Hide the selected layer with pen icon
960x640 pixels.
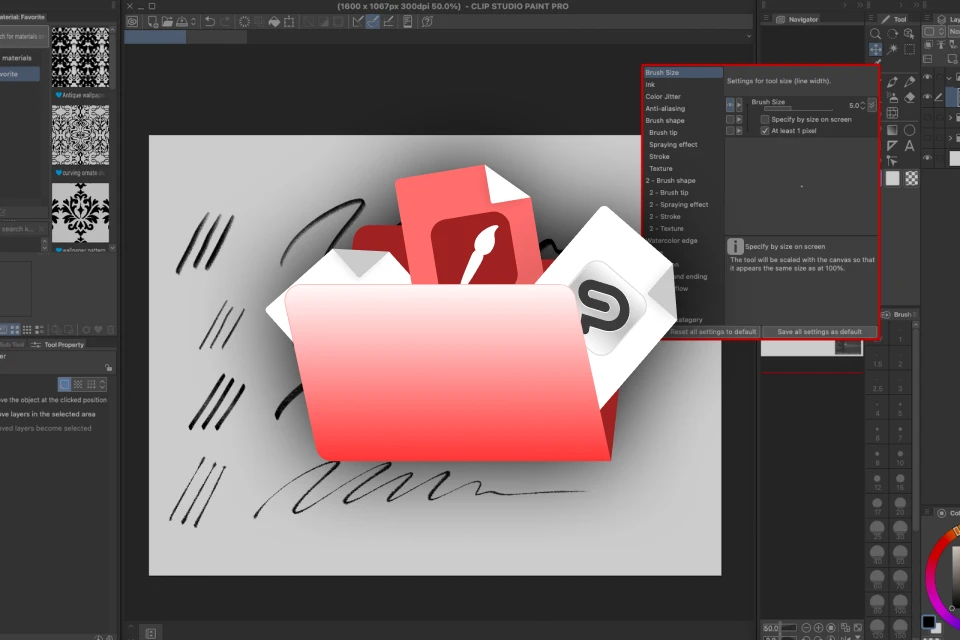pyautogui.click(x=928, y=97)
